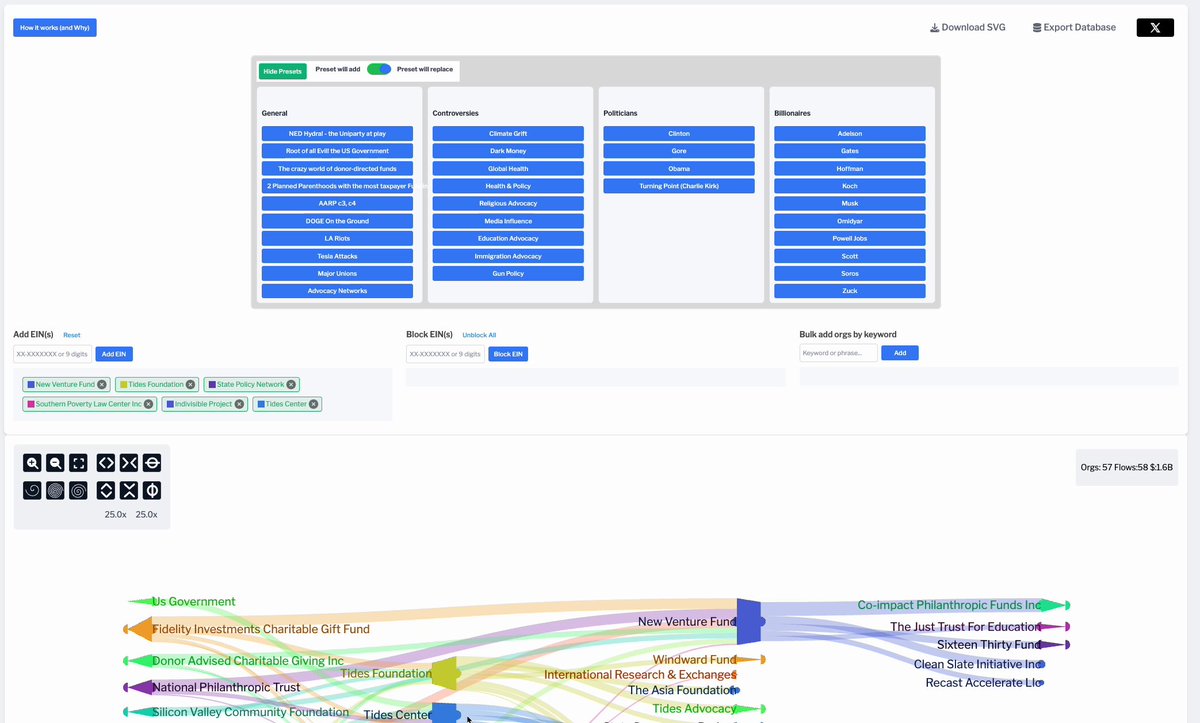Viewport: 1200px width, 723px height.
Task: Compress the diagram horizontally
Action: [x=129, y=463]
